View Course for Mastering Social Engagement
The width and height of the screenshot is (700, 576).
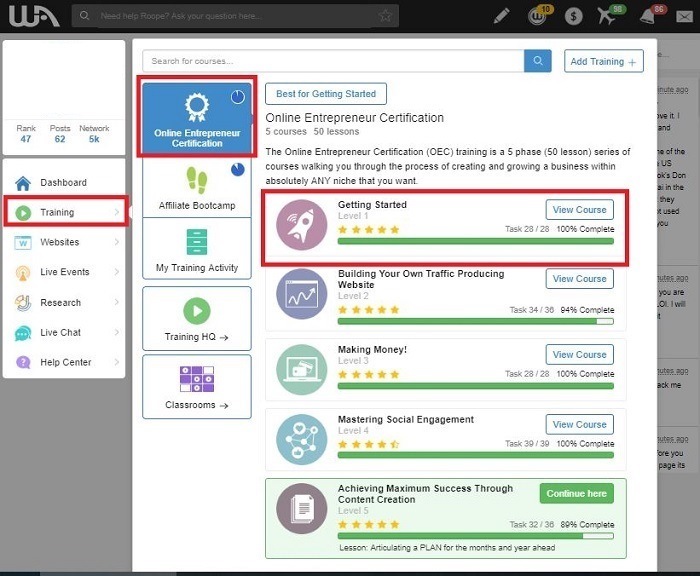[579, 424]
